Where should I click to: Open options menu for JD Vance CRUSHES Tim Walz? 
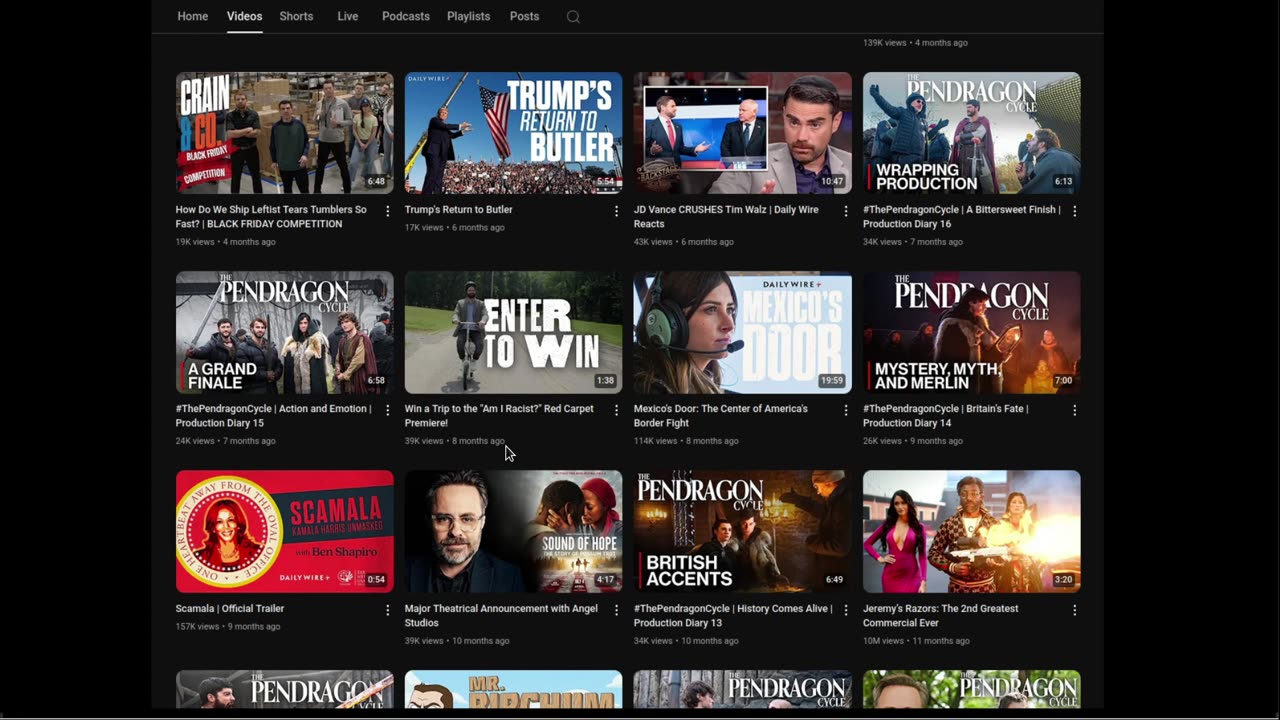tap(846, 211)
